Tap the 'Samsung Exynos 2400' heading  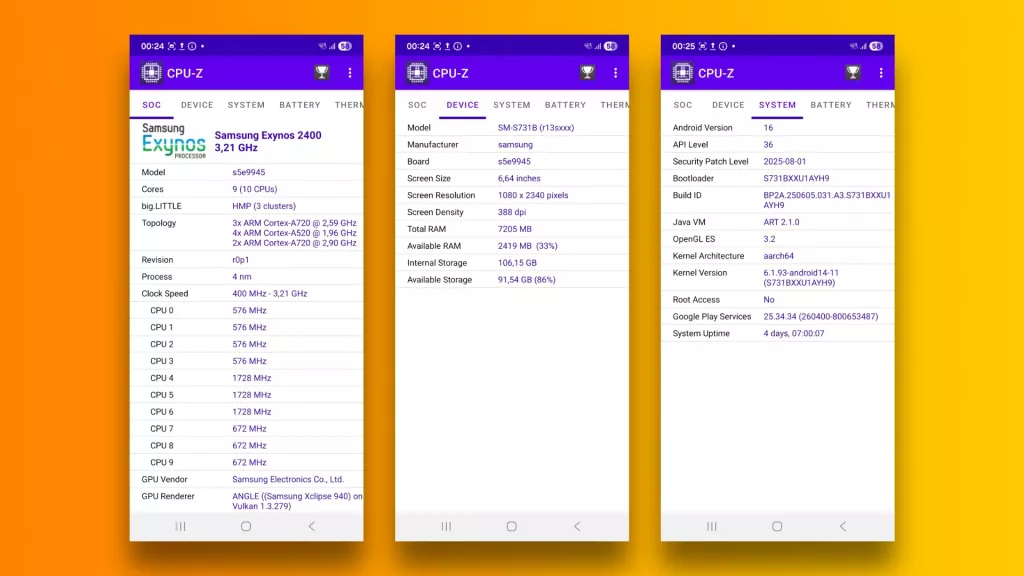[x=268, y=135]
